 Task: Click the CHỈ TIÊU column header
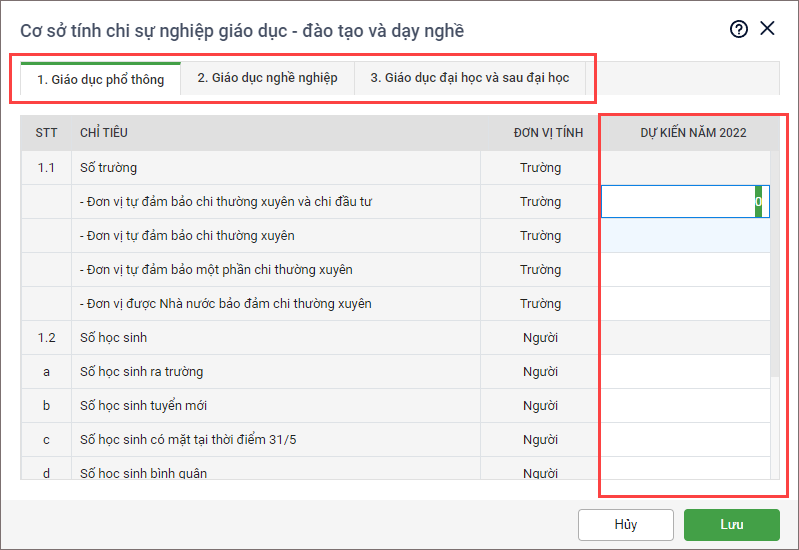coord(104,133)
